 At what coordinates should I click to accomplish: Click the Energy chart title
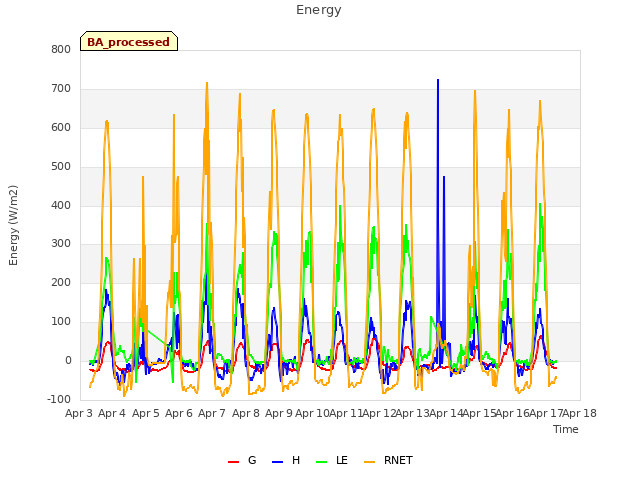pyautogui.click(x=319, y=10)
